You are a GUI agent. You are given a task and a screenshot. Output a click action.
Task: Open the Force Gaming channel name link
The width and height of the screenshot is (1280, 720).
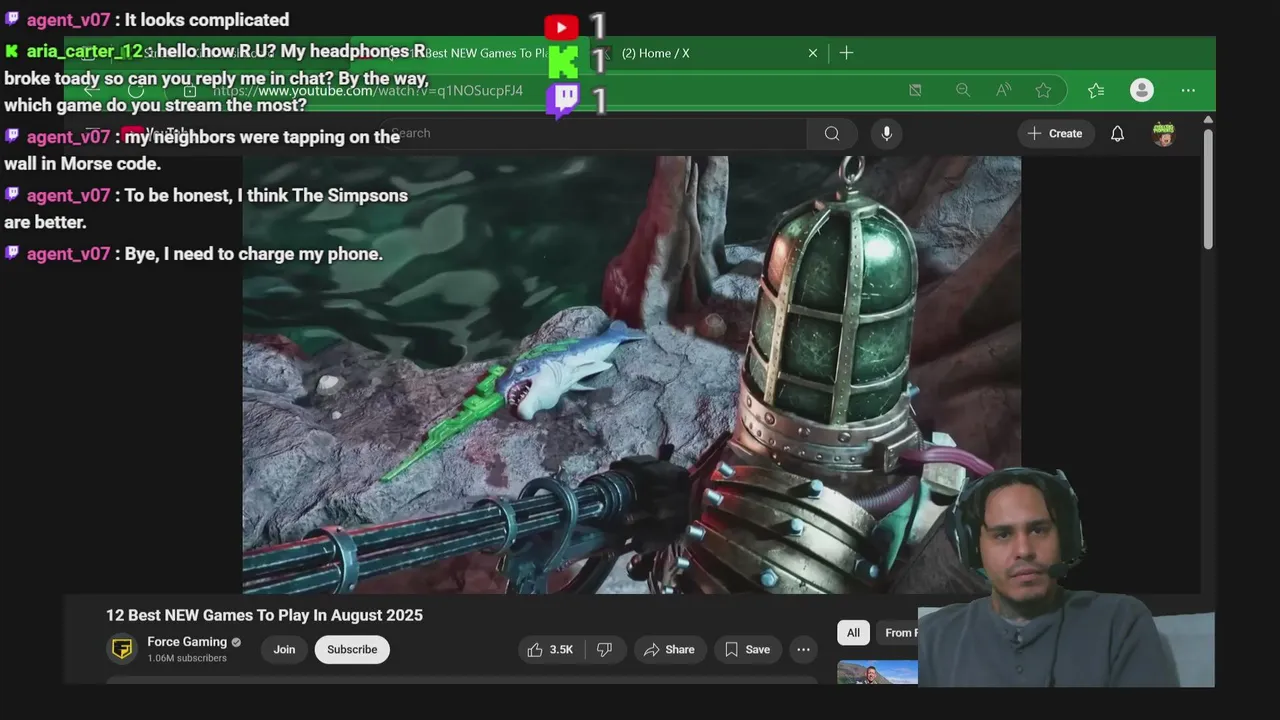[x=187, y=642]
